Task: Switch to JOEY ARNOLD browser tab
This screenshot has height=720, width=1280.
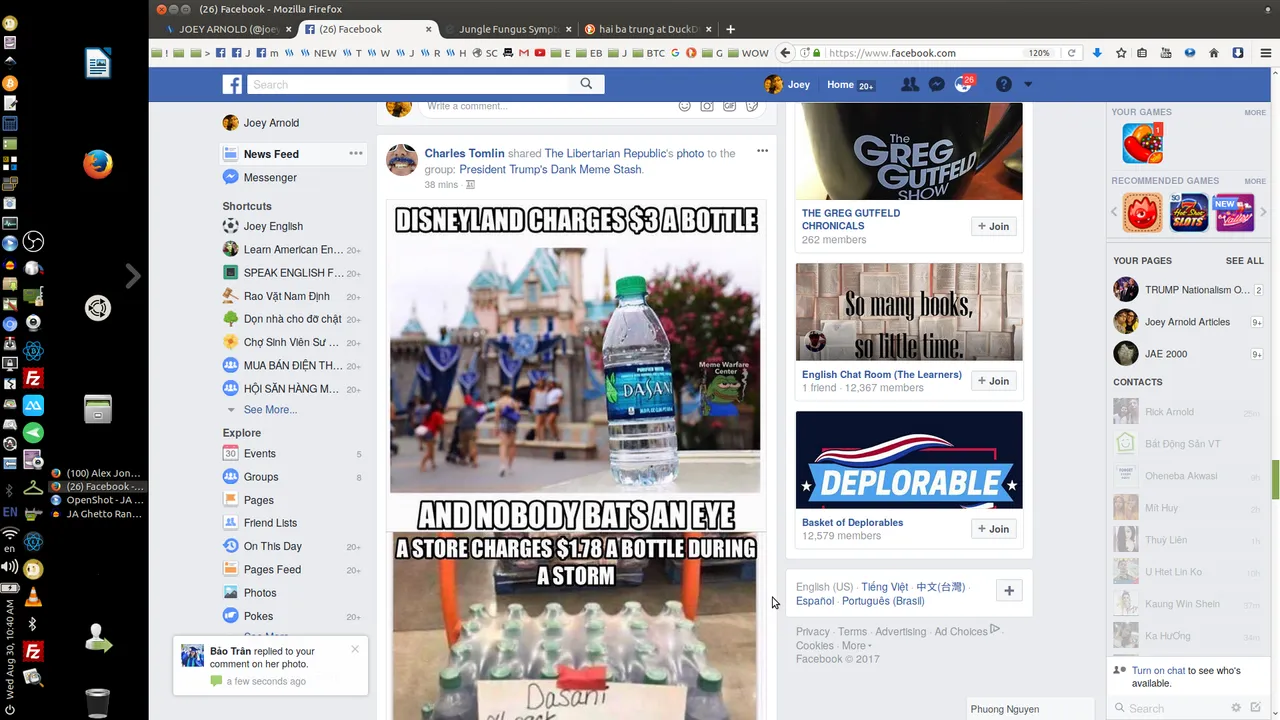Action: pyautogui.click(x=222, y=29)
